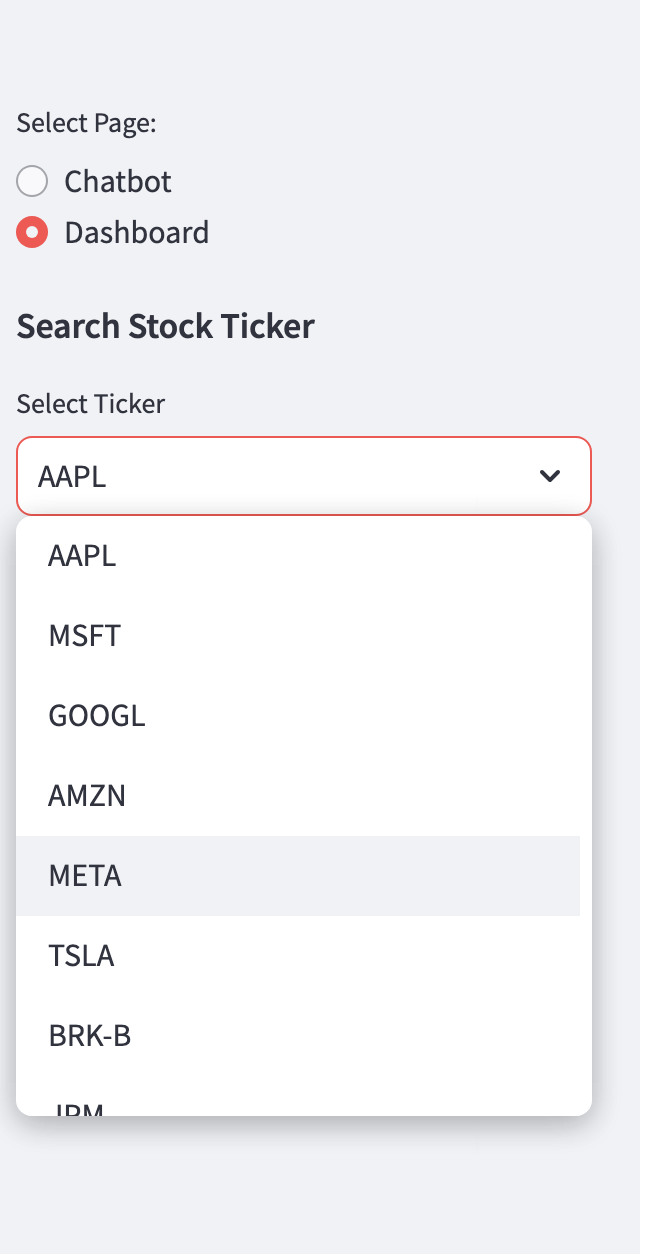The image size is (646, 1254).
Task: Click the Dashboard page label text
Action: click(x=137, y=233)
